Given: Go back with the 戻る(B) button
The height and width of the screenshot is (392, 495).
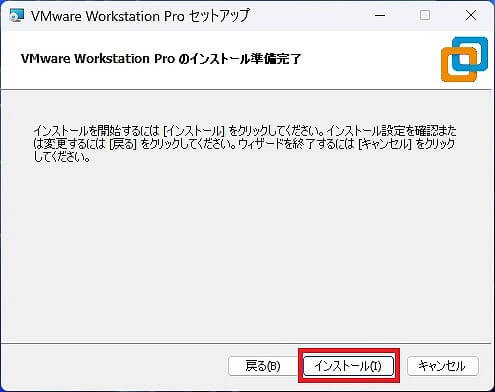Looking at the screenshot, I should coord(263,366).
